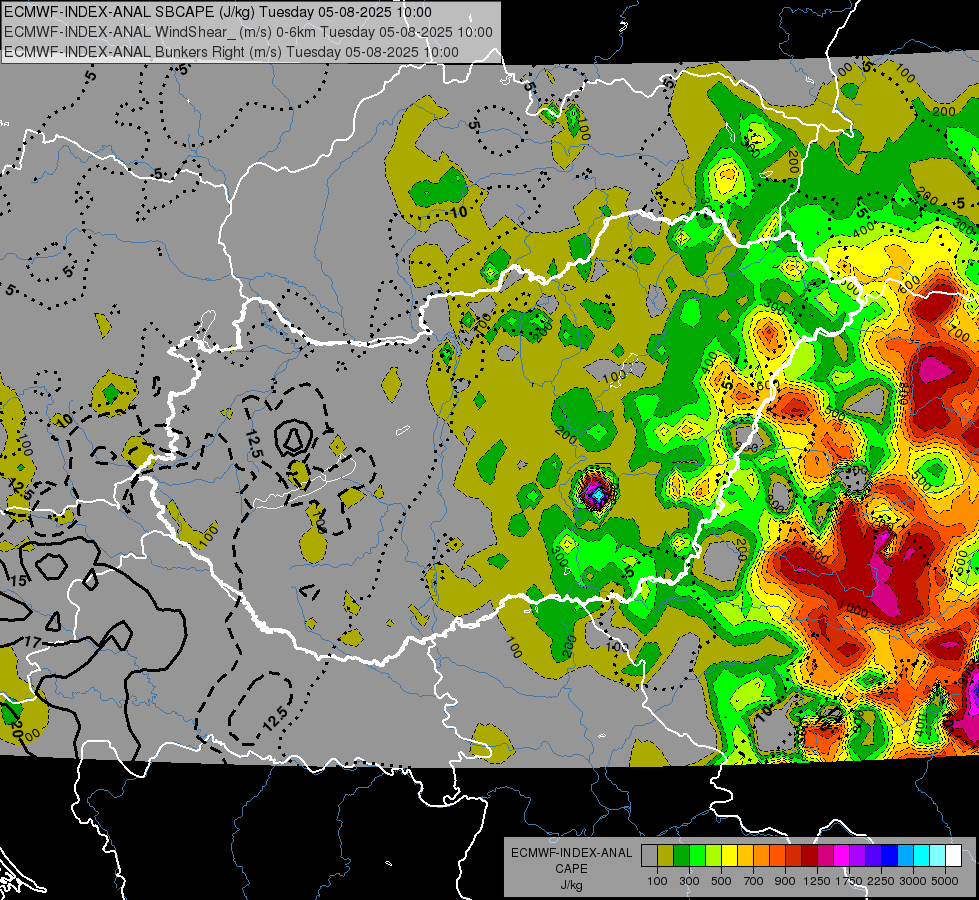Select the dark green legend swatch
The height and width of the screenshot is (900, 979).
(x=681, y=856)
